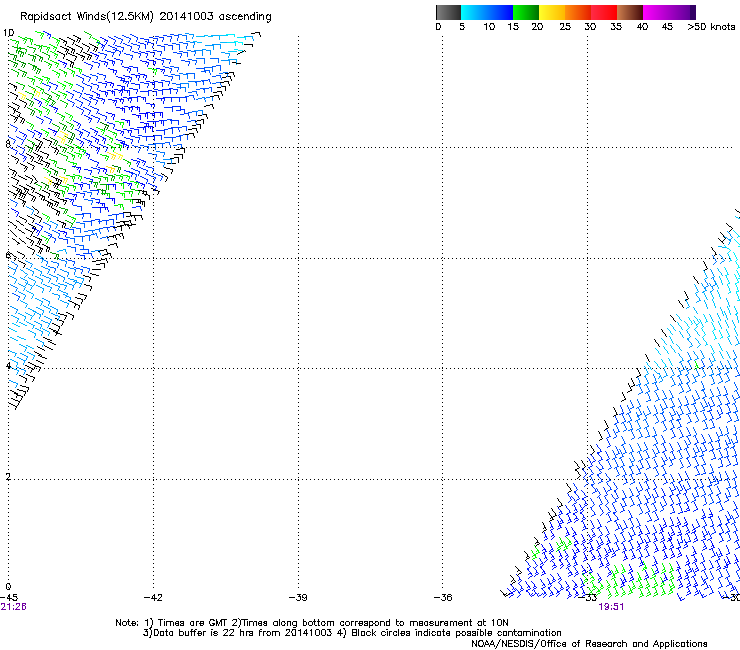The width and height of the screenshot is (740, 650).
Task: Click the '30' label in the color legend
Action: (x=590, y=27)
